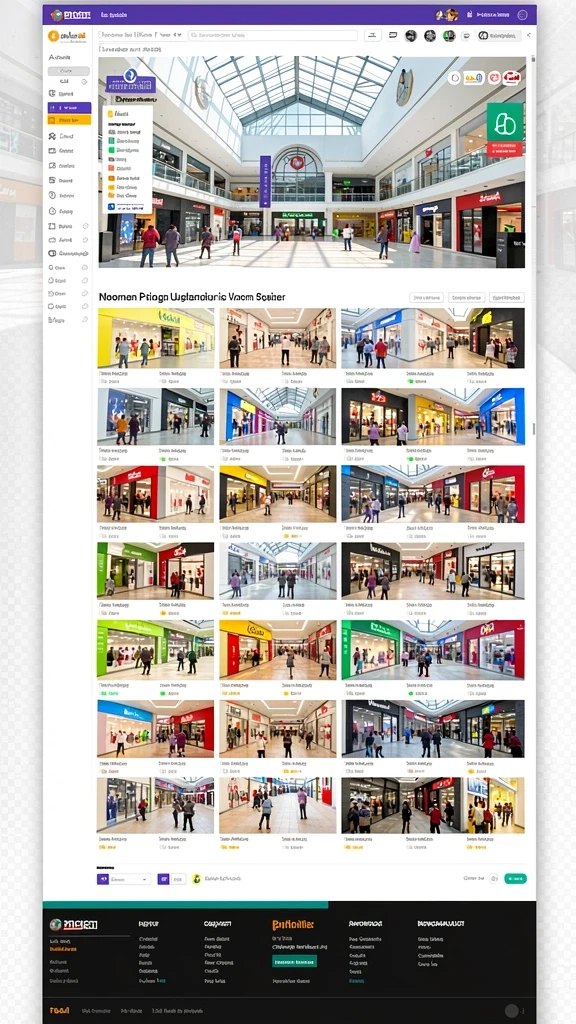The width and height of the screenshot is (576, 1024).
Task: Click the gray round icon in footer bottom bar
Action: [x=513, y=1010]
